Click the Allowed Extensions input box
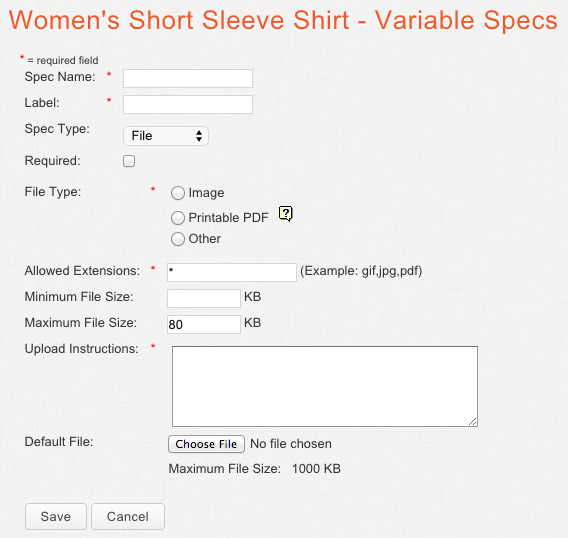 pos(232,272)
